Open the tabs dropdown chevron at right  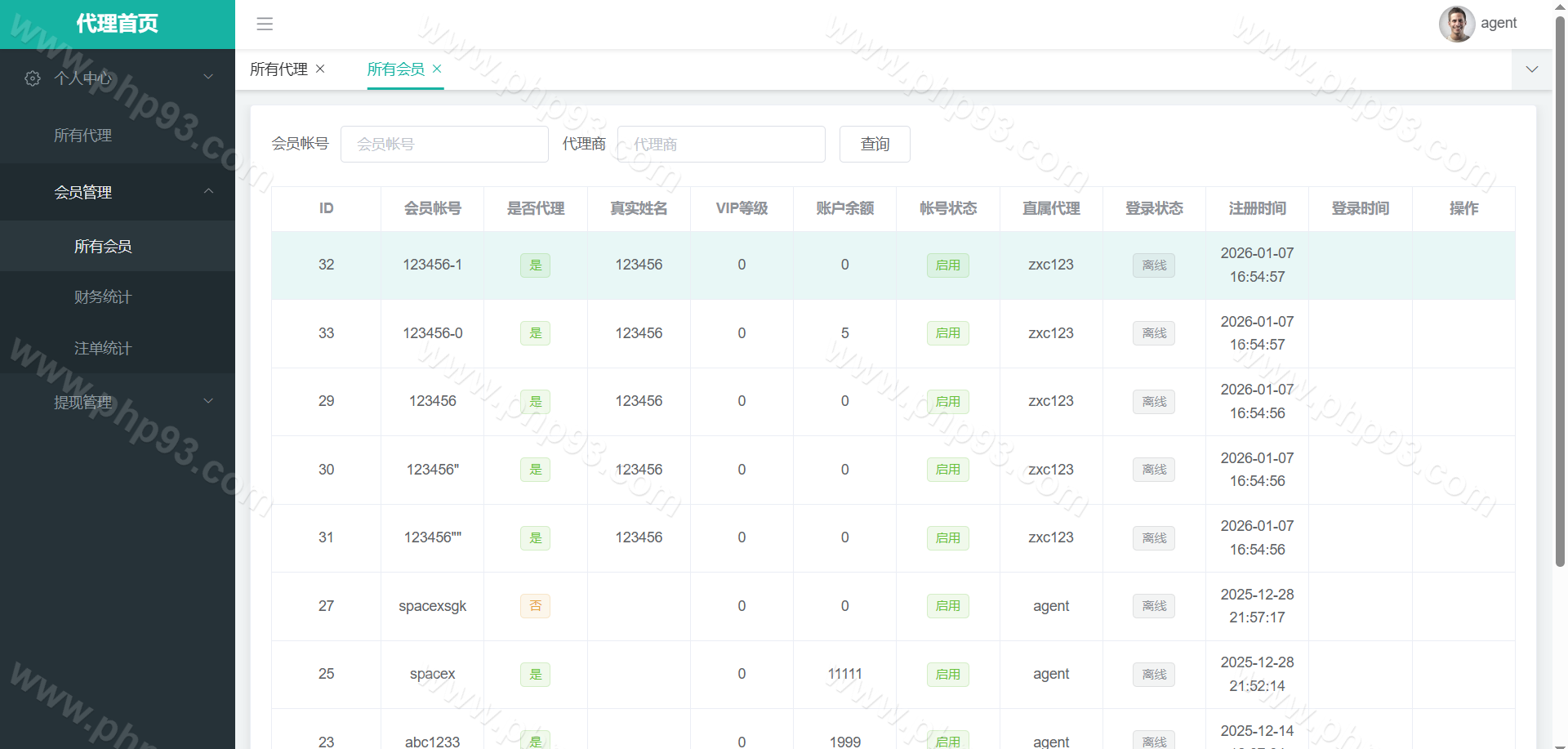coord(1531,69)
